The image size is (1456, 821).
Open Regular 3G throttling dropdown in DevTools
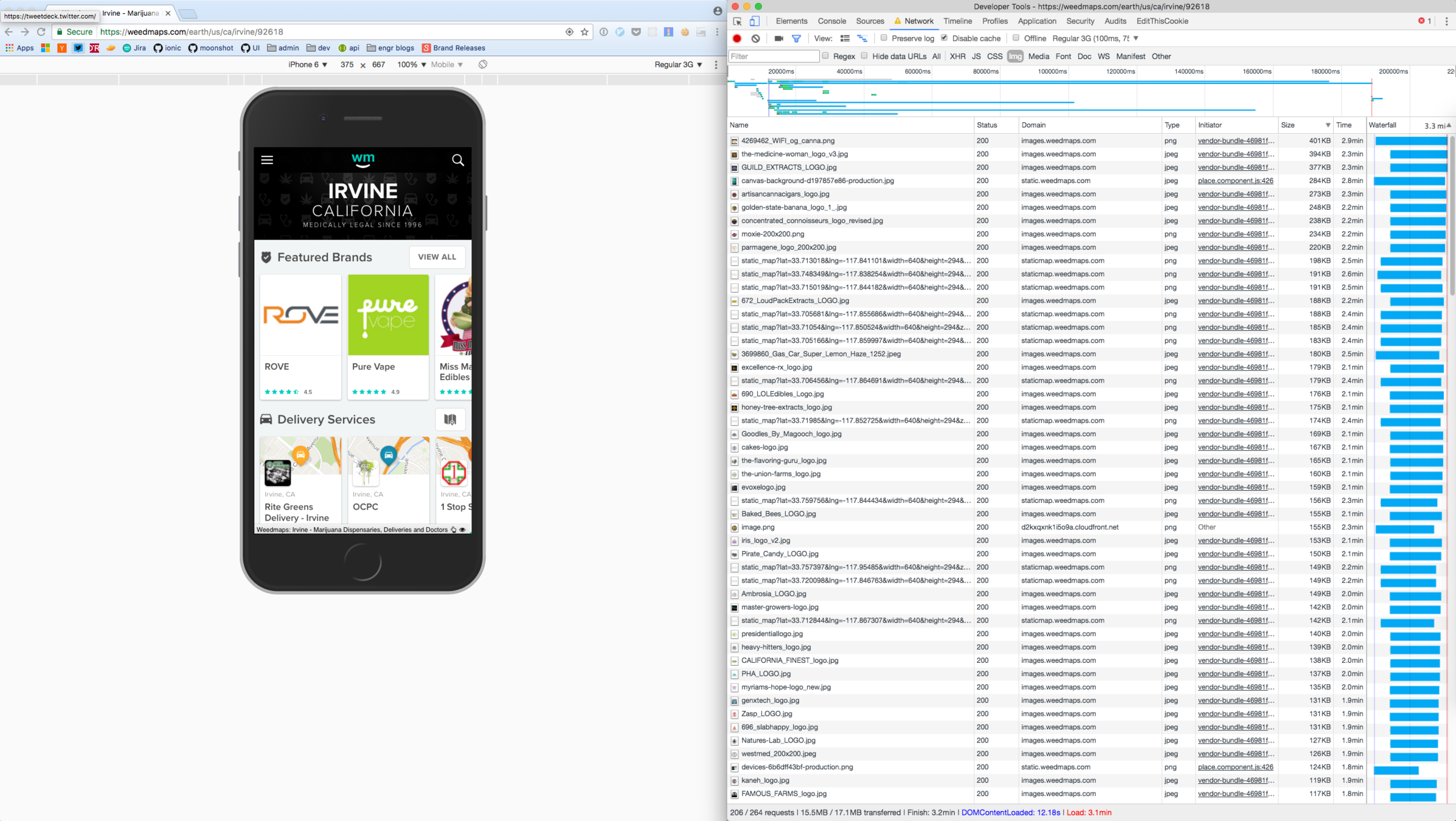[x=1095, y=38]
